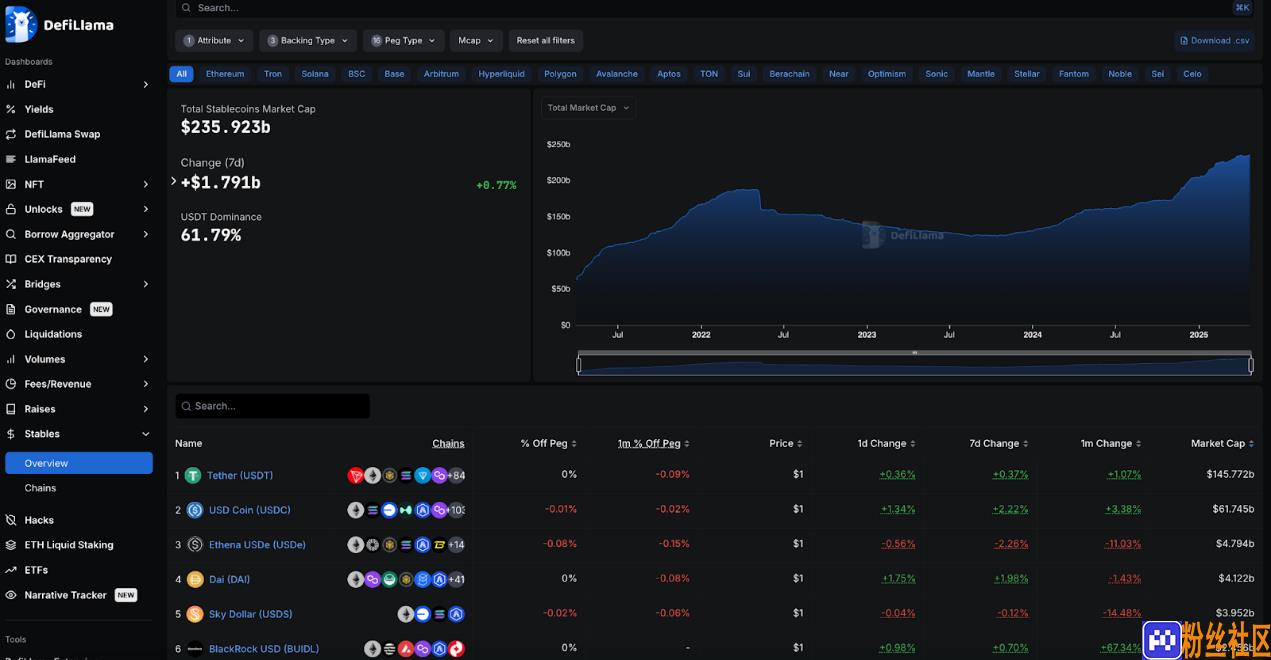Sort by 7d Change column header

[998, 443]
